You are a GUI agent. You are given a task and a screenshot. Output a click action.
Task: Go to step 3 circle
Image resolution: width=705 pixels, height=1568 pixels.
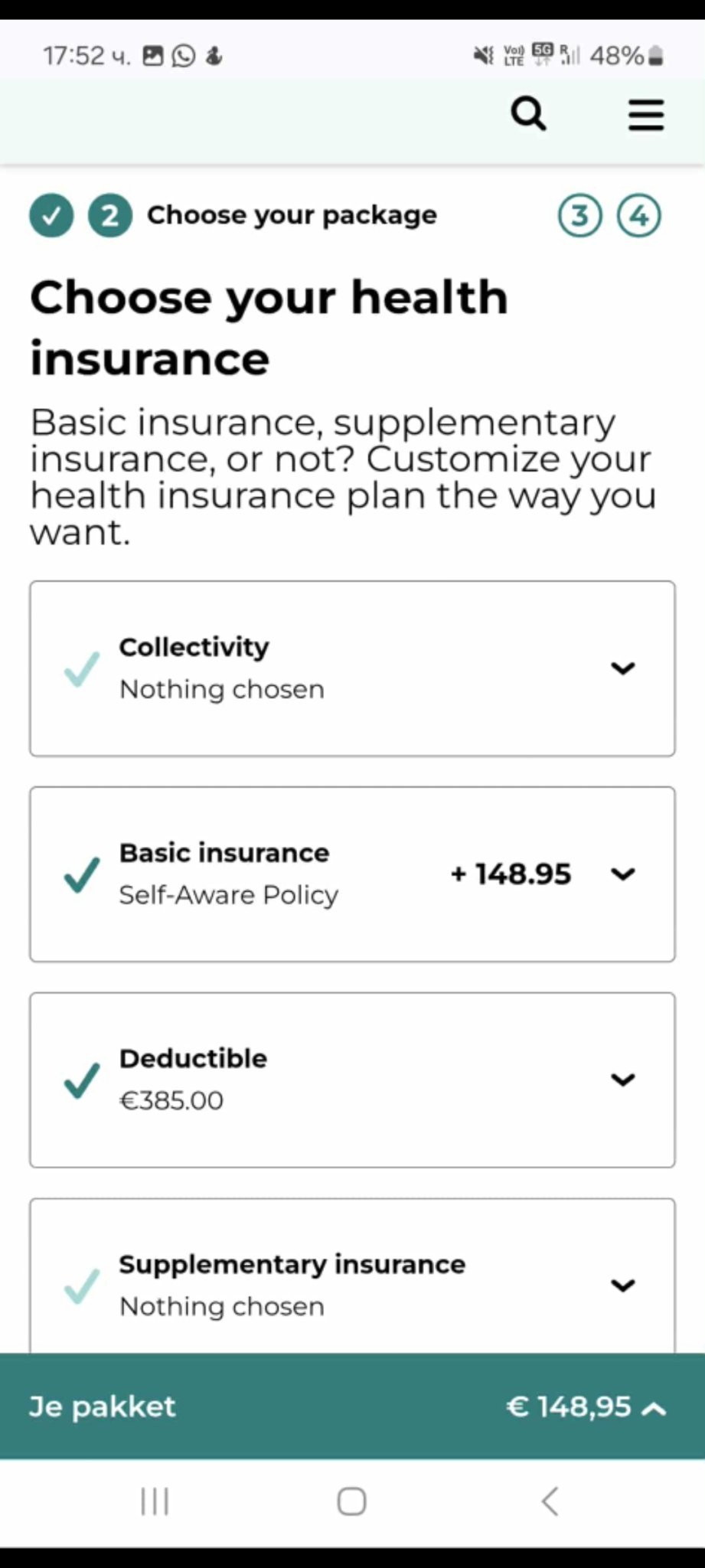579,216
